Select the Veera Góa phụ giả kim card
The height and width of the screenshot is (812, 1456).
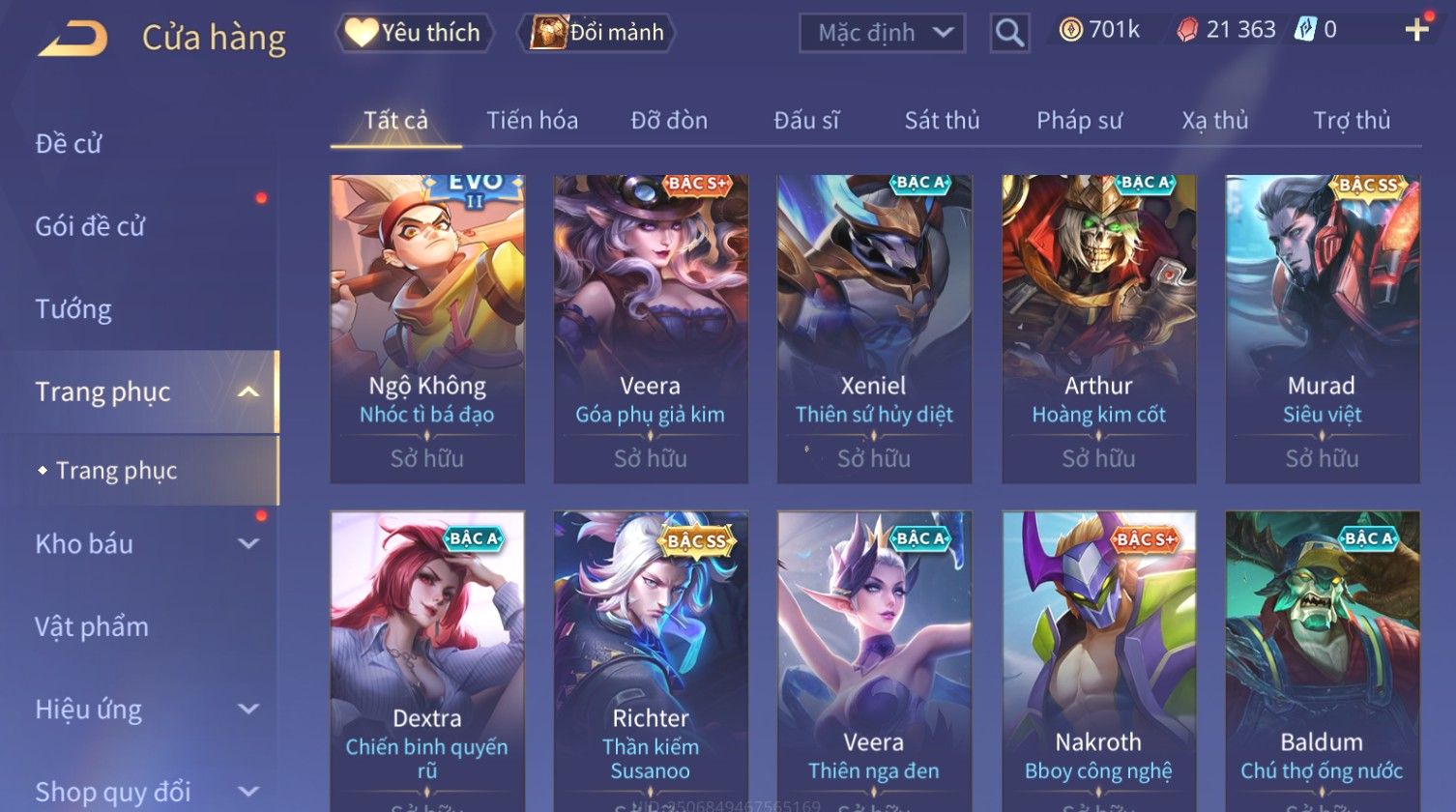650,329
